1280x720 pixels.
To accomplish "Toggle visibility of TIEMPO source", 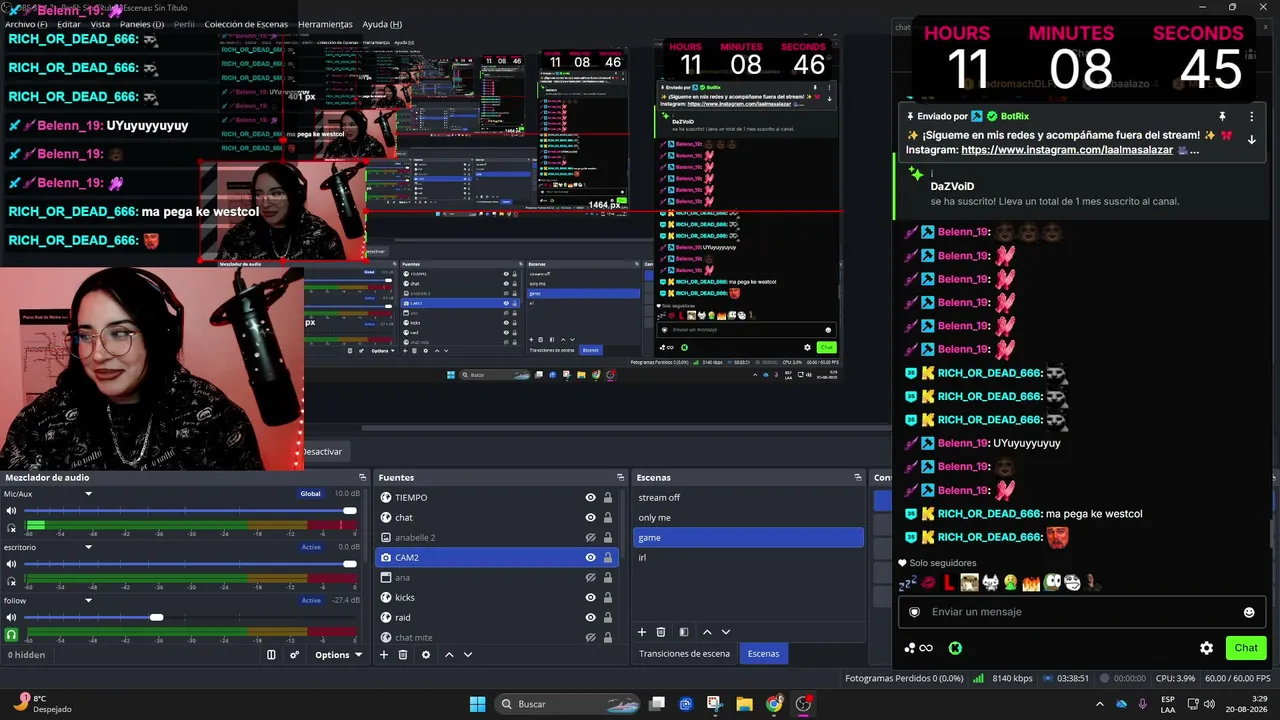I will [591, 497].
